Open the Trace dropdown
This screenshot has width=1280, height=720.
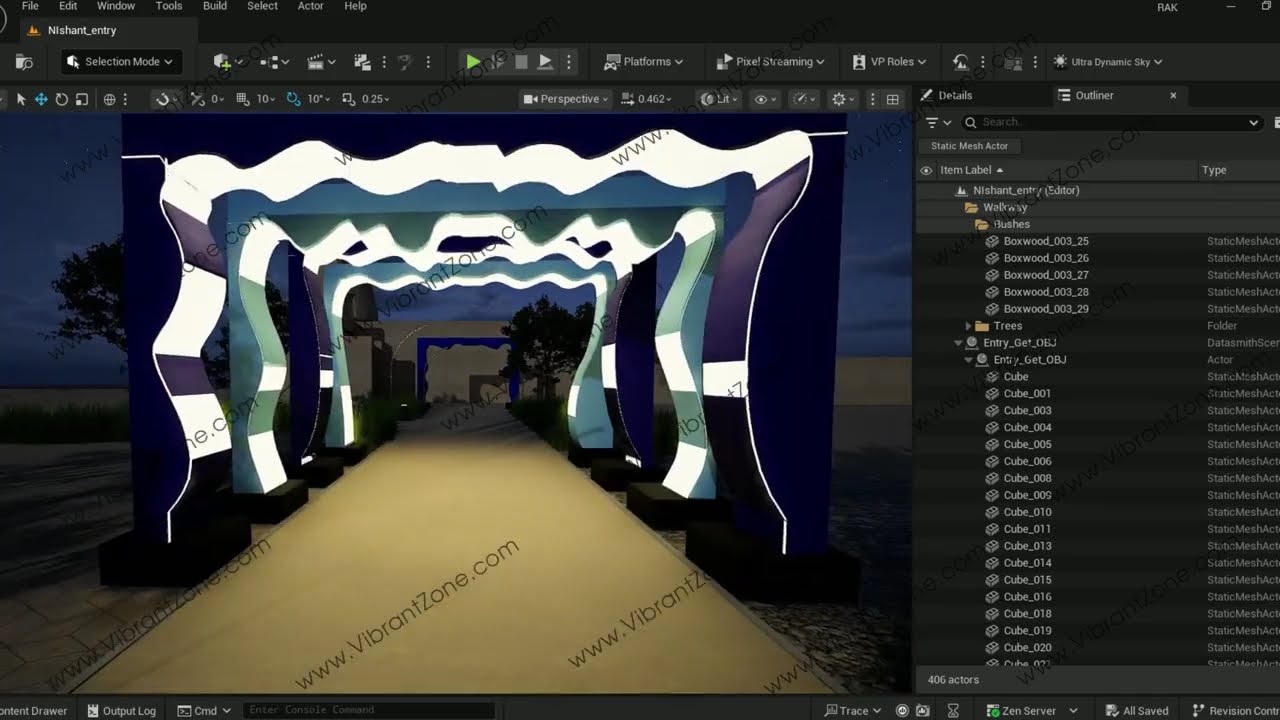click(x=852, y=711)
